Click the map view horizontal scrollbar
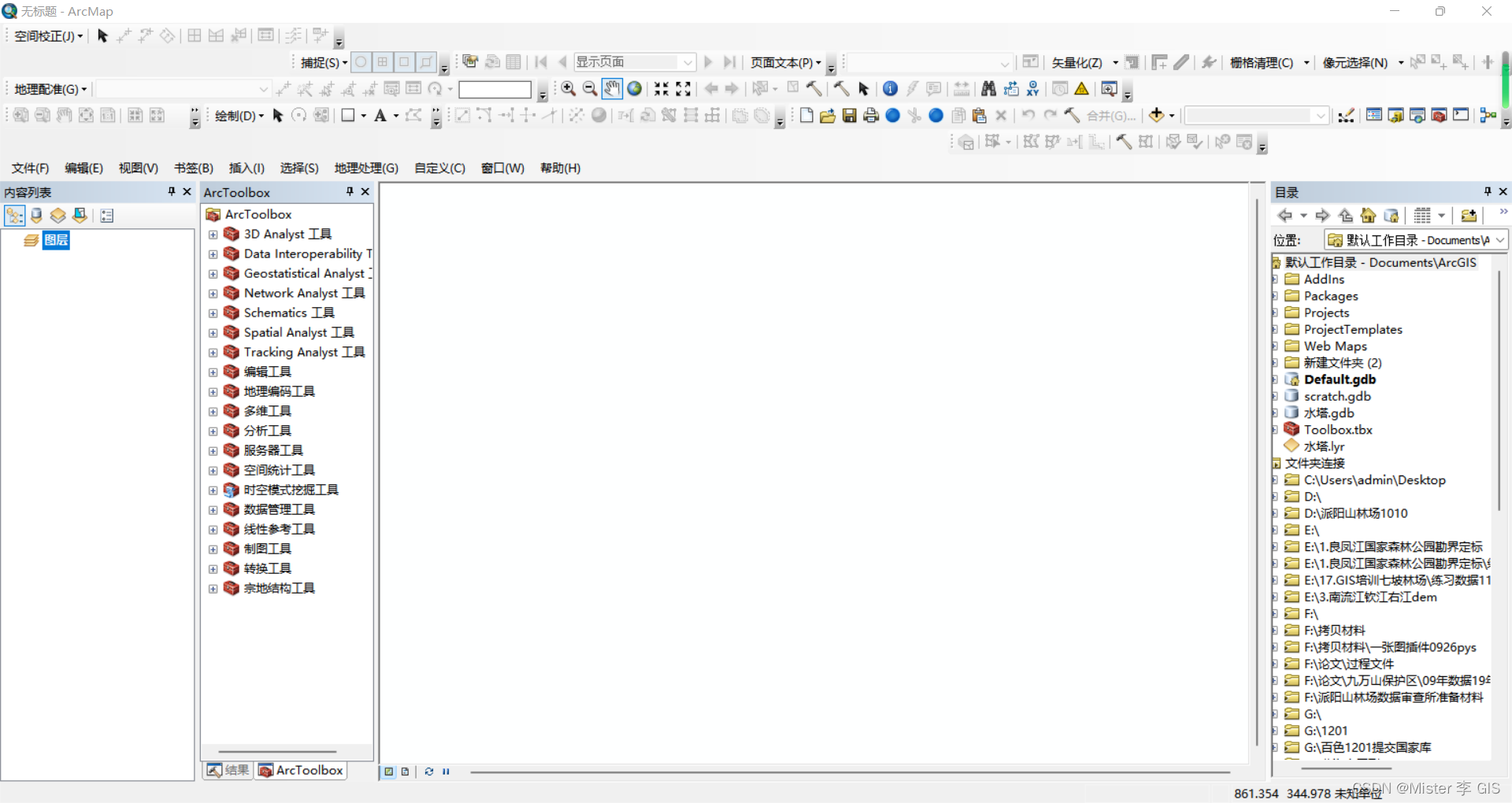This screenshot has height=803, width=1512. (850, 772)
